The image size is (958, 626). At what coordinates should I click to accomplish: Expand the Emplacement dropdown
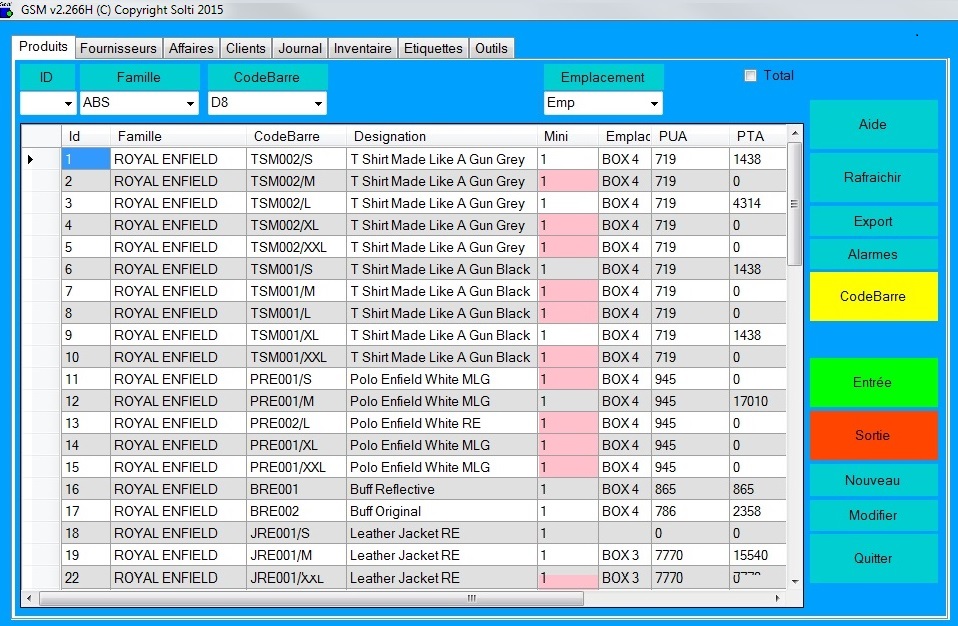[654, 103]
